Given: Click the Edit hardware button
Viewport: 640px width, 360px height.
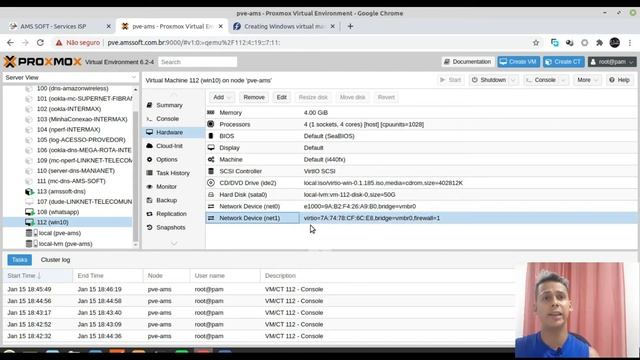Looking at the screenshot, I should (x=282, y=97).
